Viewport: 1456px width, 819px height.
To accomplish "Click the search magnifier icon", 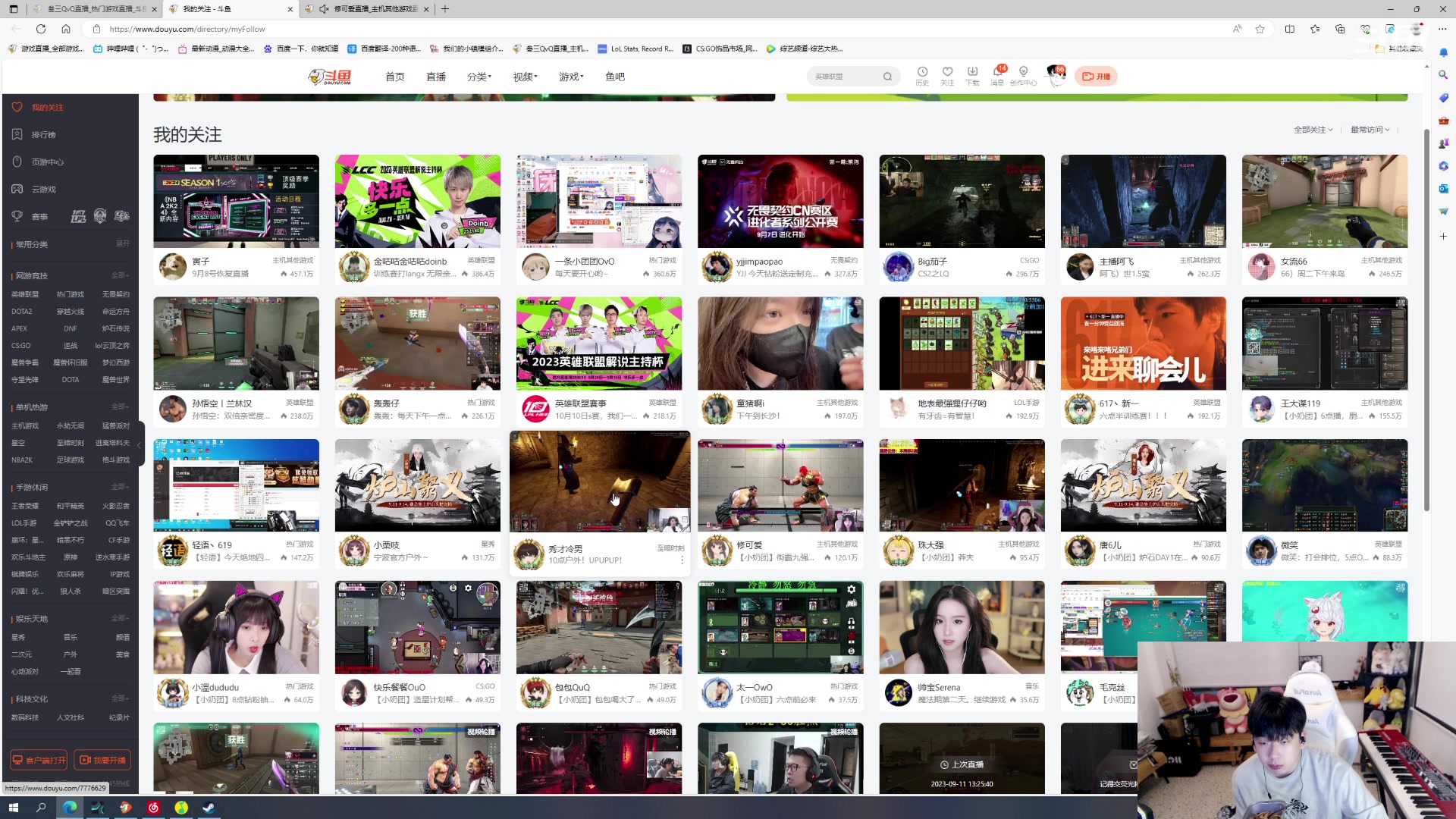I will [x=887, y=77].
